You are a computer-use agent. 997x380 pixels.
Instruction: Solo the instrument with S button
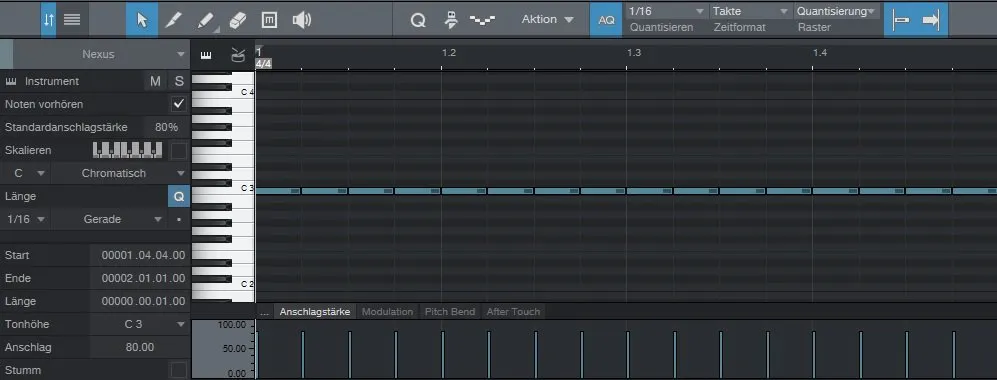coord(179,81)
